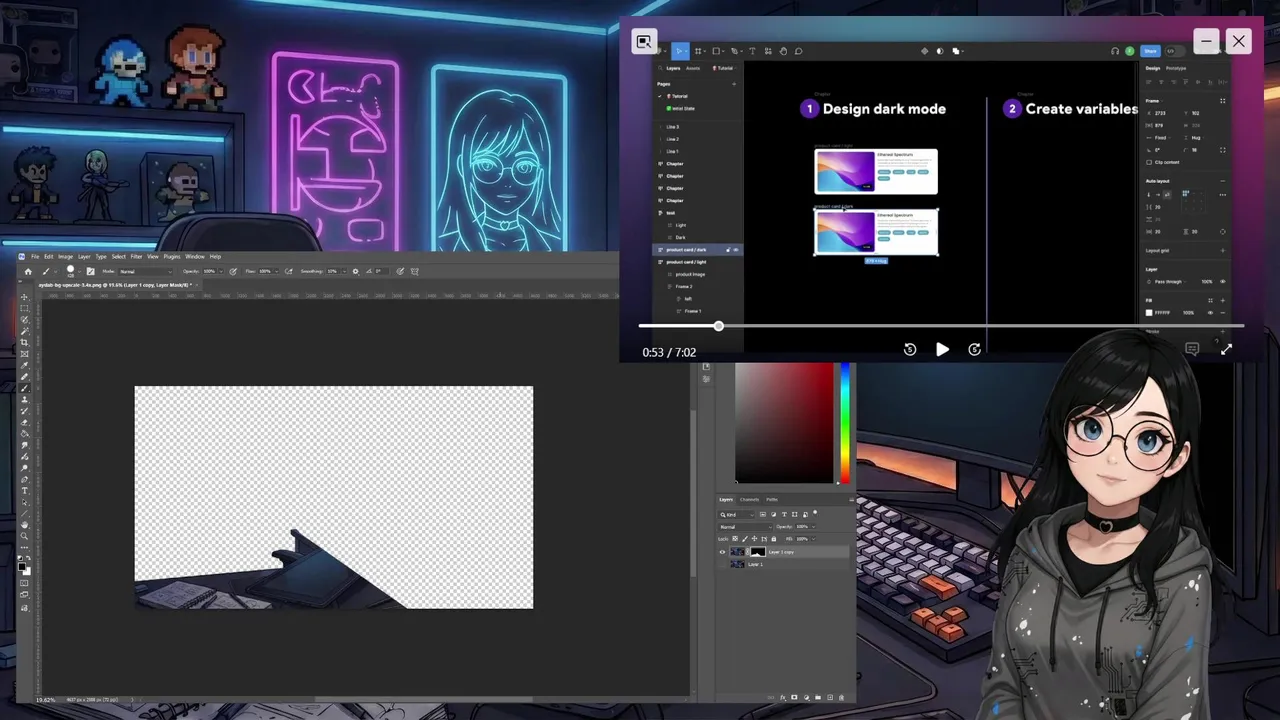Open the brush preset picker dropdown

(79, 272)
